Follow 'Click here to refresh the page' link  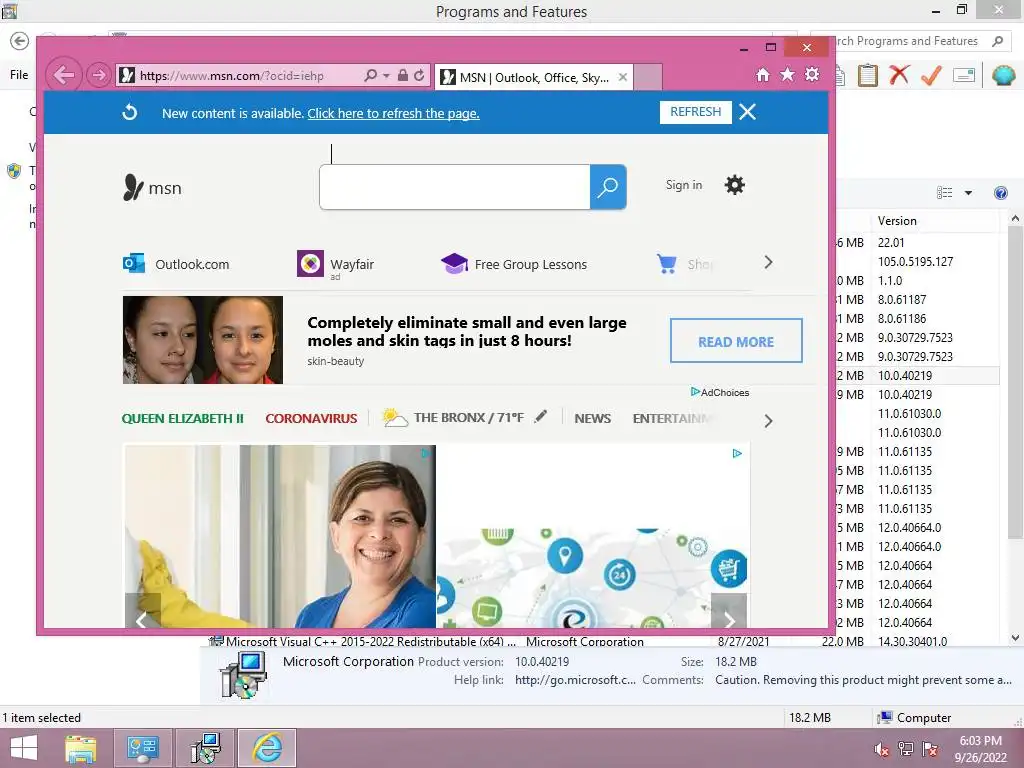click(393, 114)
